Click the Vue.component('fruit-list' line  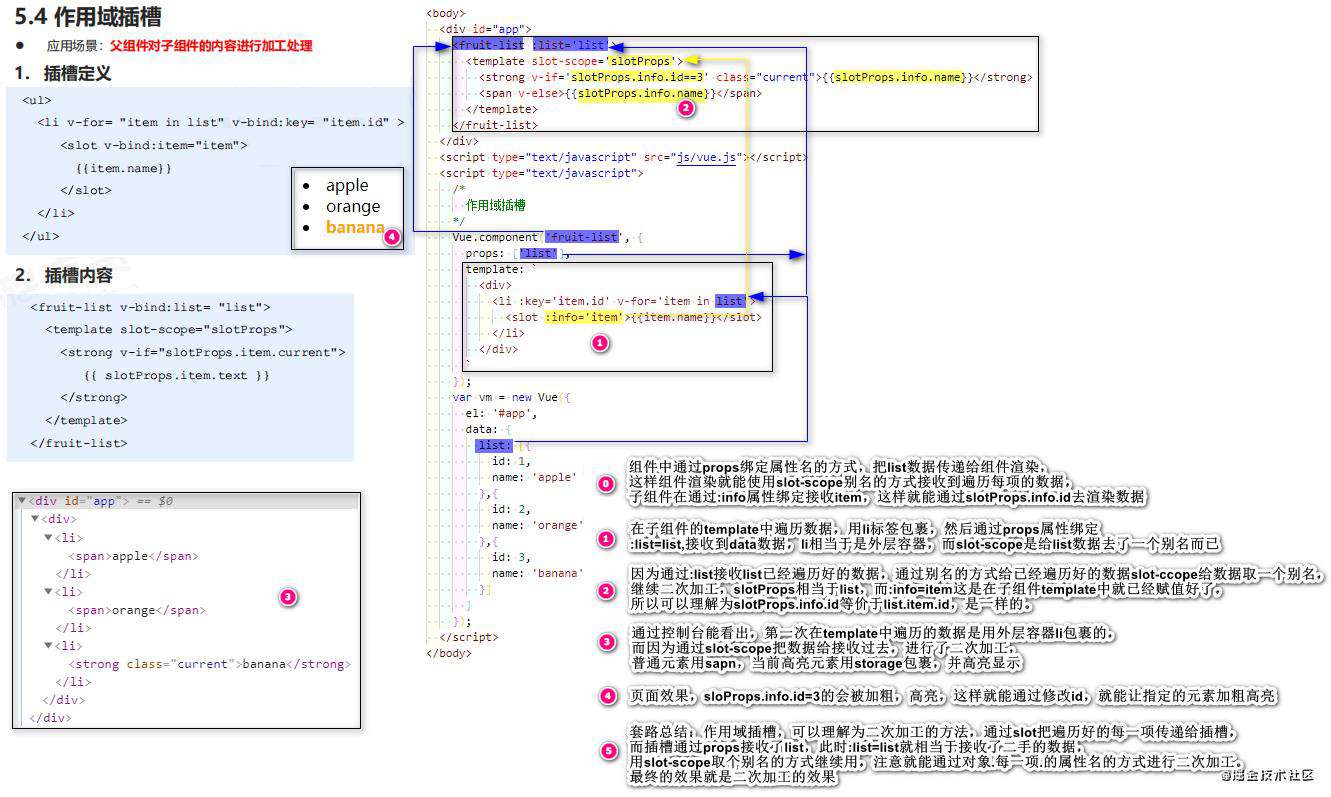[x=548, y=237]
